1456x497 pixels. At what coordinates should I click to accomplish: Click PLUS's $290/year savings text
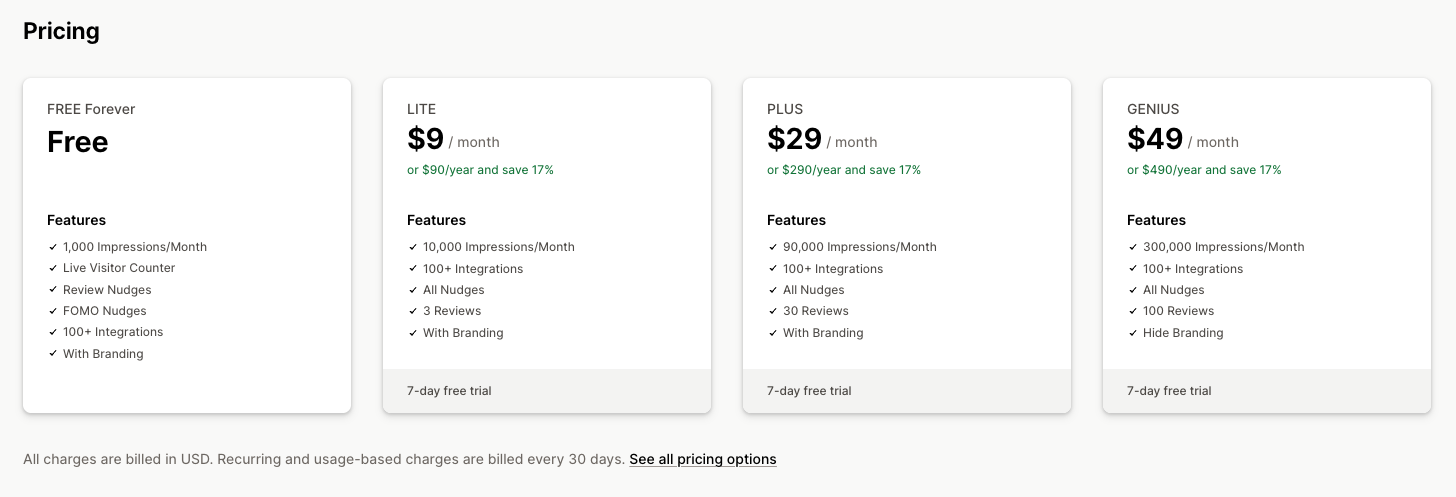844,170
